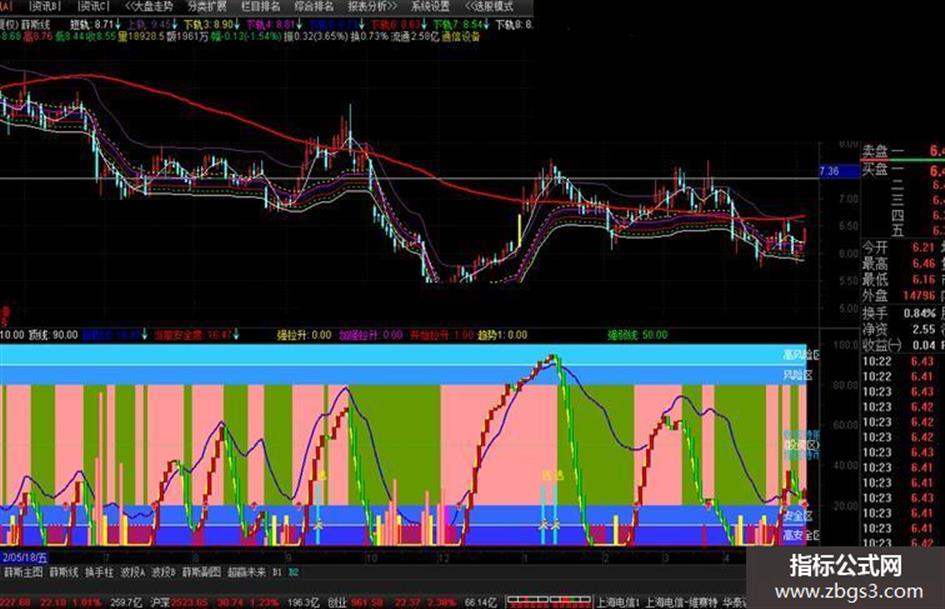Screen dimensions: 945x609
Task: Switch to 薛斯副图 indicator tab
Action: coord(202,572)
